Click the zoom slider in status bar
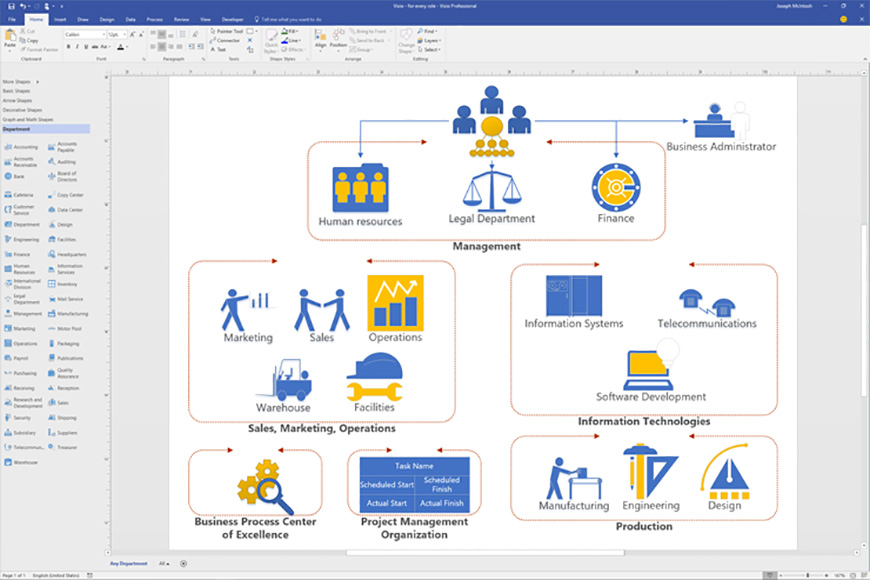This screenshot has height=580, width=870. 806,575
